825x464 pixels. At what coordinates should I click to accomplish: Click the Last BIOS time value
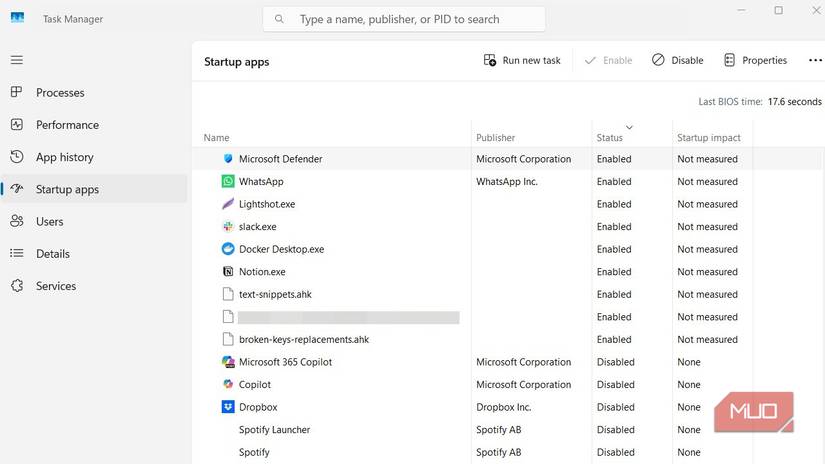pos(794,102)
